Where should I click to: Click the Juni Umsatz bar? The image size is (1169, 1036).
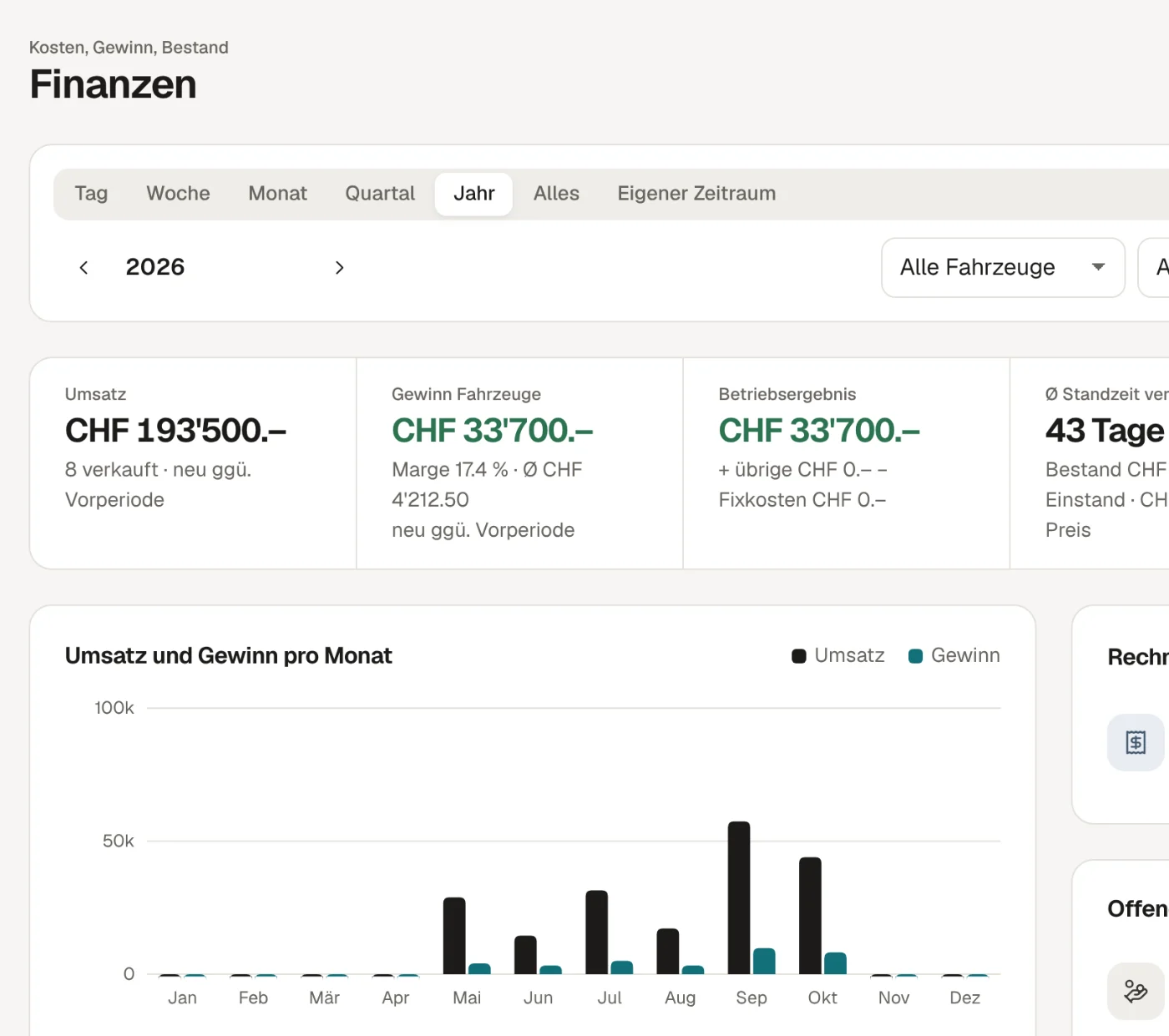coord(525,955)
